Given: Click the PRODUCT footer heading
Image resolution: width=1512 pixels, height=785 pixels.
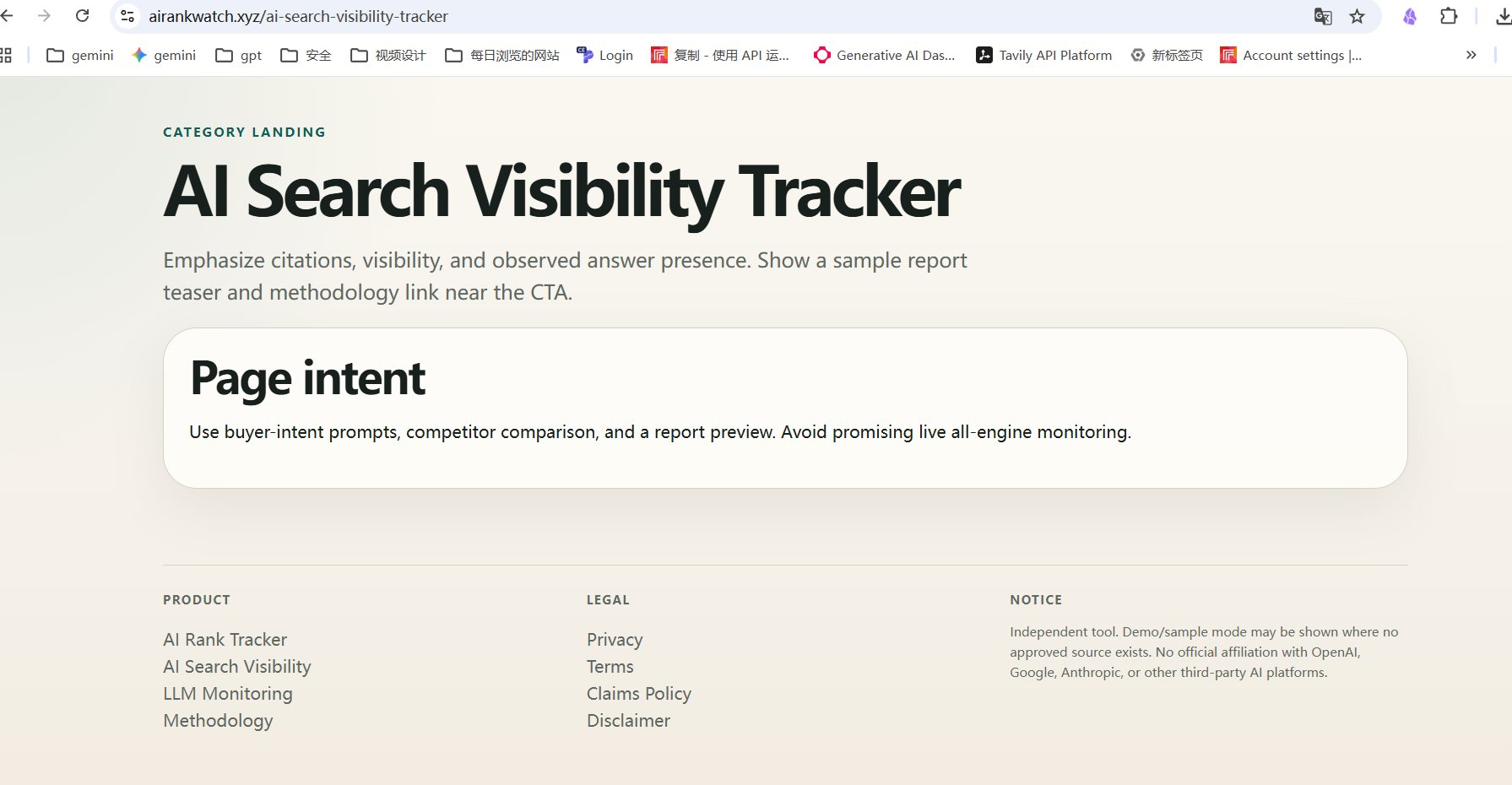Looking at the screenshot, I should (x=197, y=599).
